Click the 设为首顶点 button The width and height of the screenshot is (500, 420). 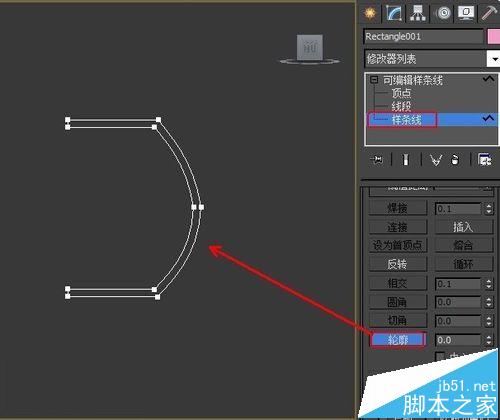pyautogui.click(x=398, y=246)
